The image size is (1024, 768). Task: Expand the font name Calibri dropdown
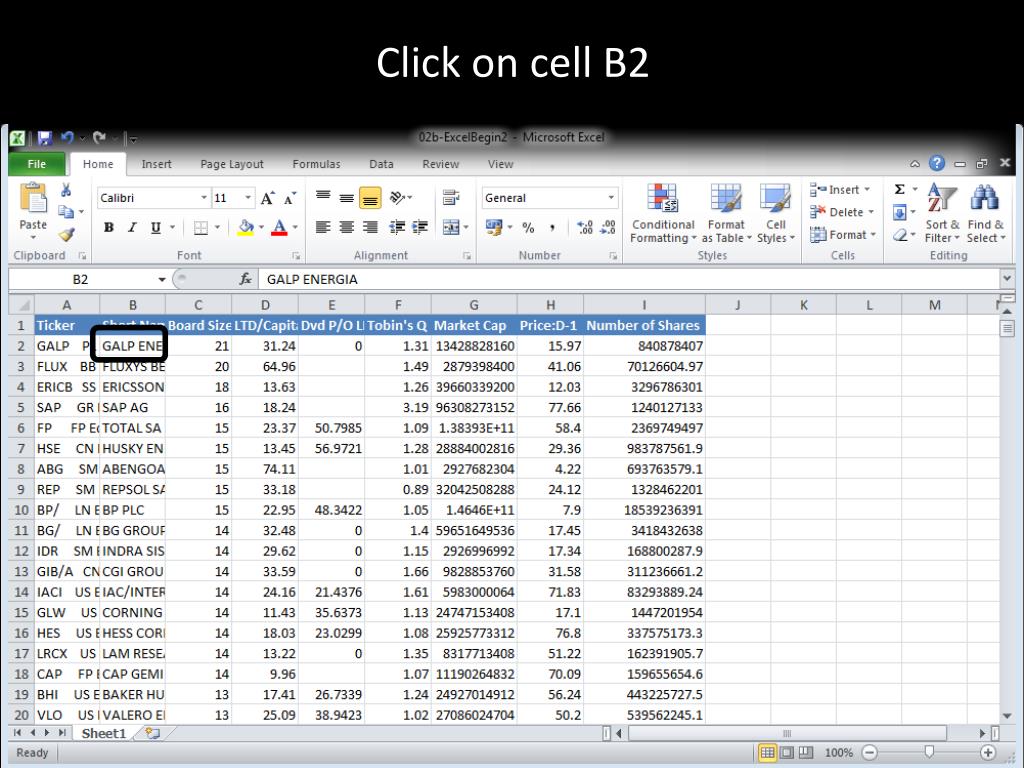tap(204, 198)
